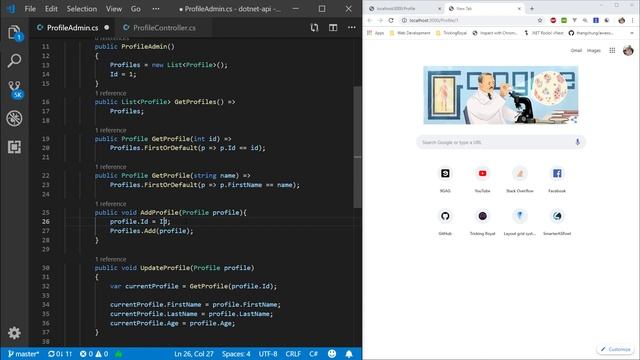Open the Go menu
Screen dimensions: 640x360
point(136,9)
